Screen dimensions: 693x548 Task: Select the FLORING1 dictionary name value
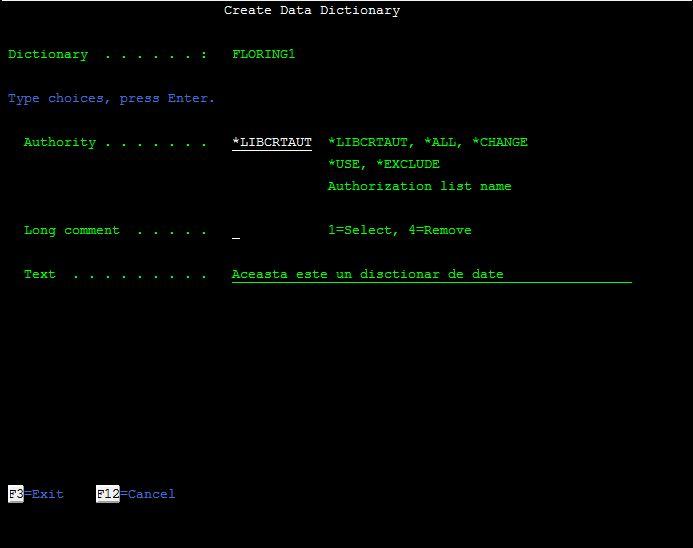(x=263, y=55)
